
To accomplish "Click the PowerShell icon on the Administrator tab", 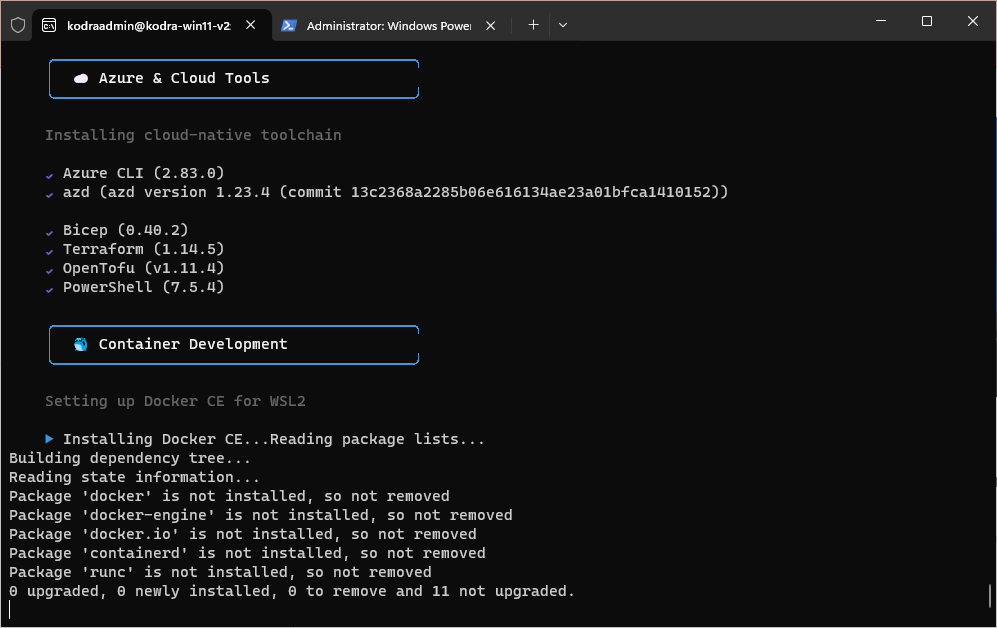I will (289, 24).
